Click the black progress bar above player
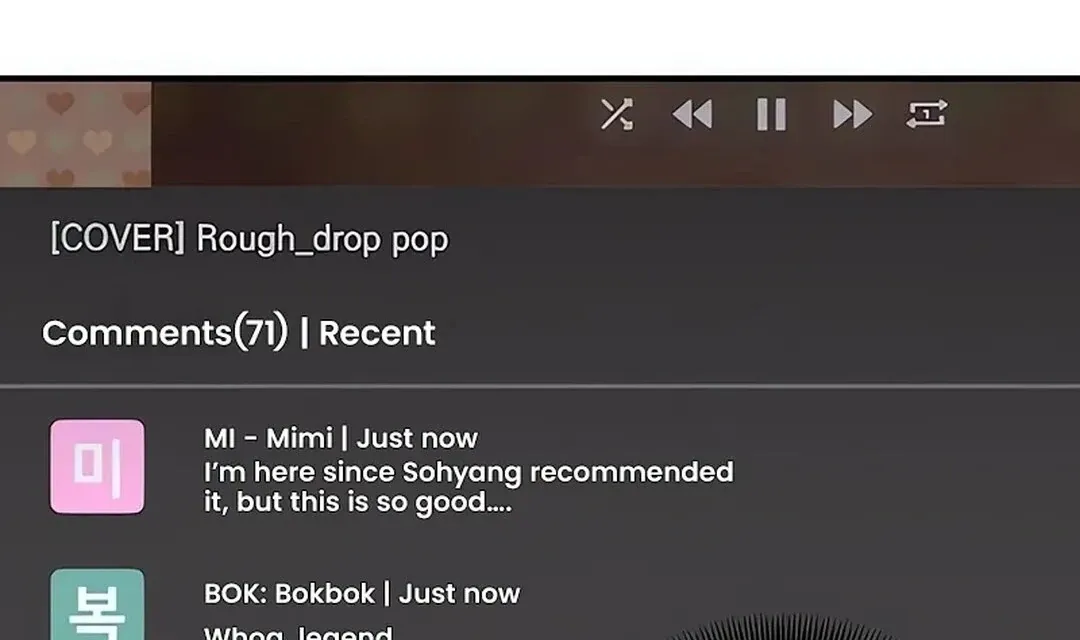Viewport: 1080px width, 640px height. 540,79
